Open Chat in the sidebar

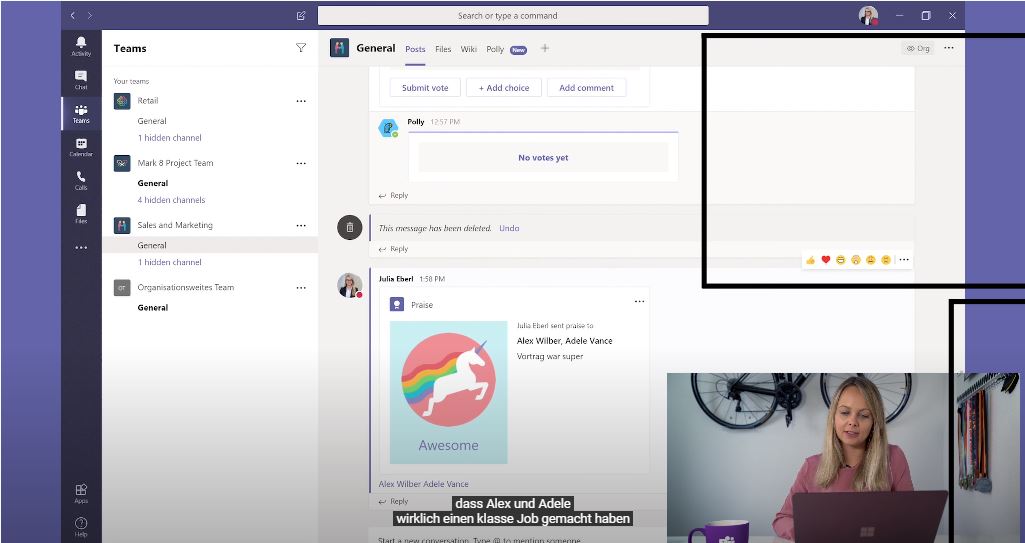point(81,80)
